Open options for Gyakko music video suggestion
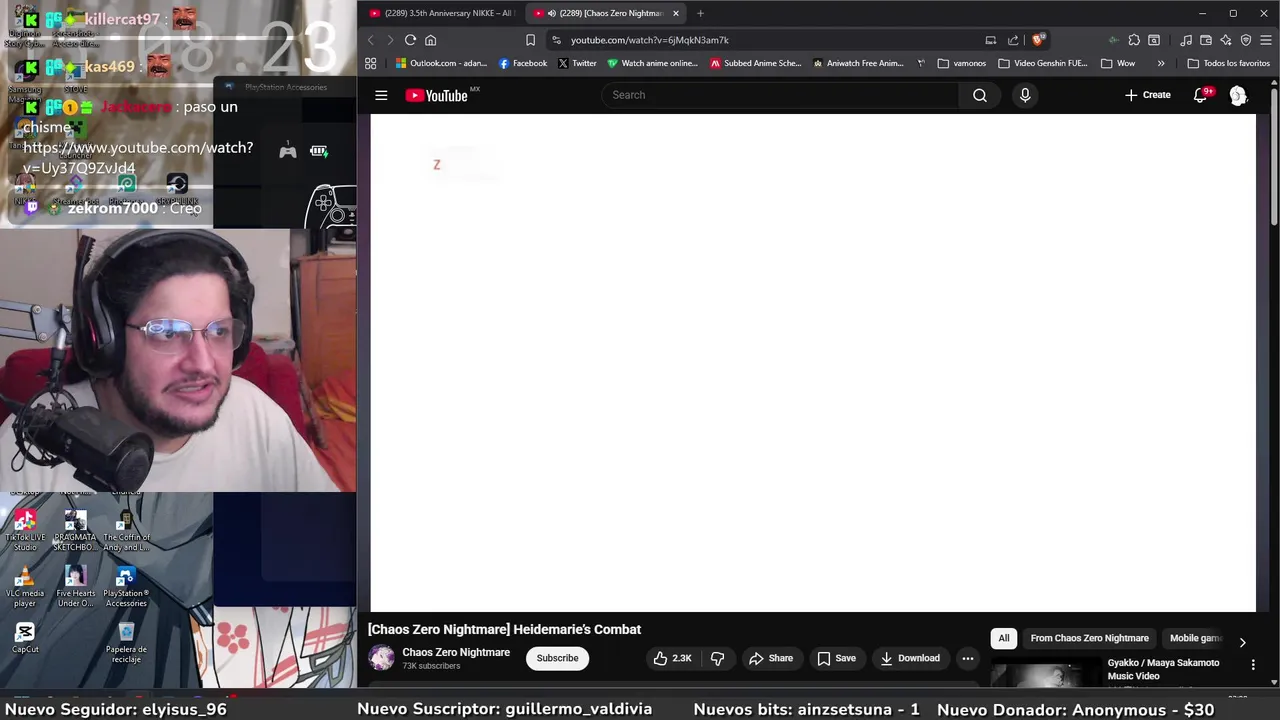Image resolution: width=1280 pixels, height=720 pixels. (x=1253, y=664)
